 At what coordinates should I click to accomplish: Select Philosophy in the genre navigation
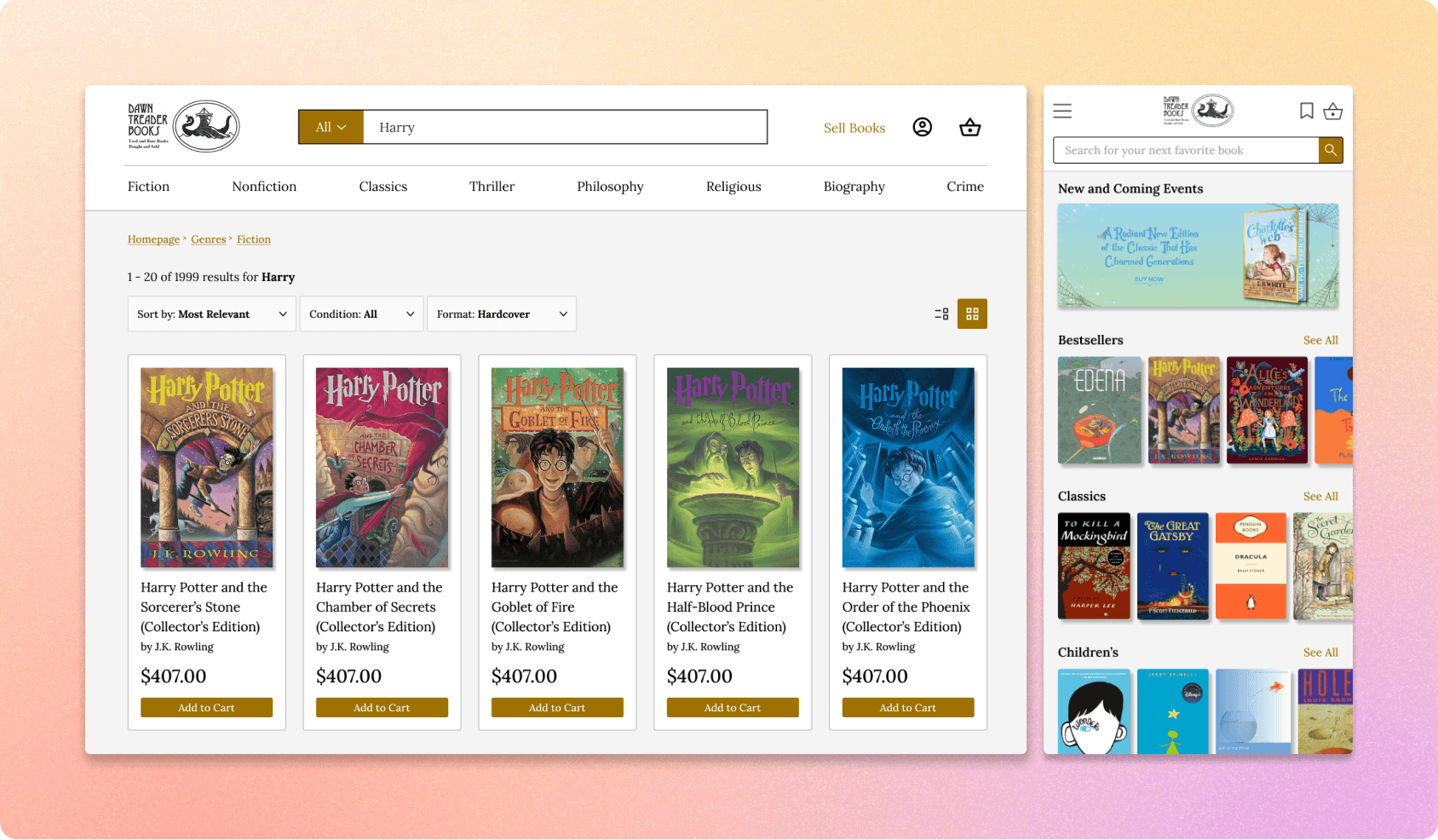coord(610,187)
